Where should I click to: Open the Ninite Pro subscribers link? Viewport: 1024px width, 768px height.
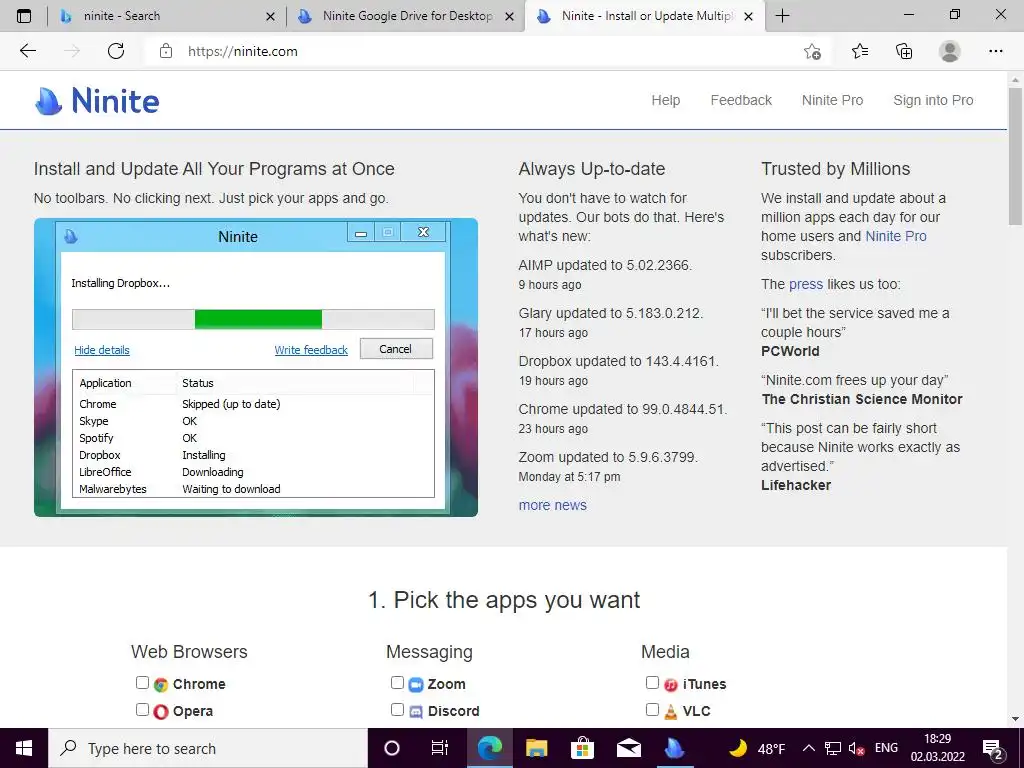tap(895, 236)
